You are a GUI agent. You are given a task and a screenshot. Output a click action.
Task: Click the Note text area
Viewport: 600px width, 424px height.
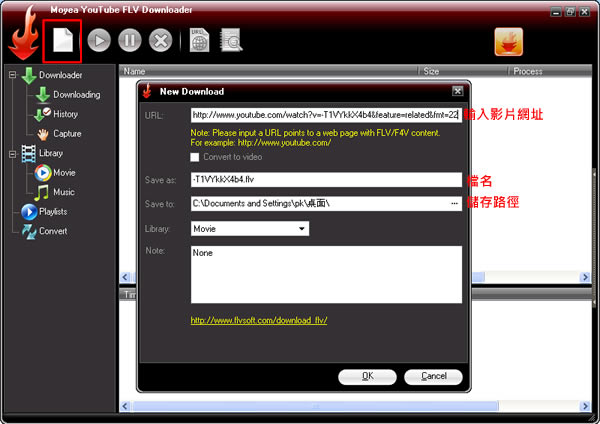click(x=326, y=274)
